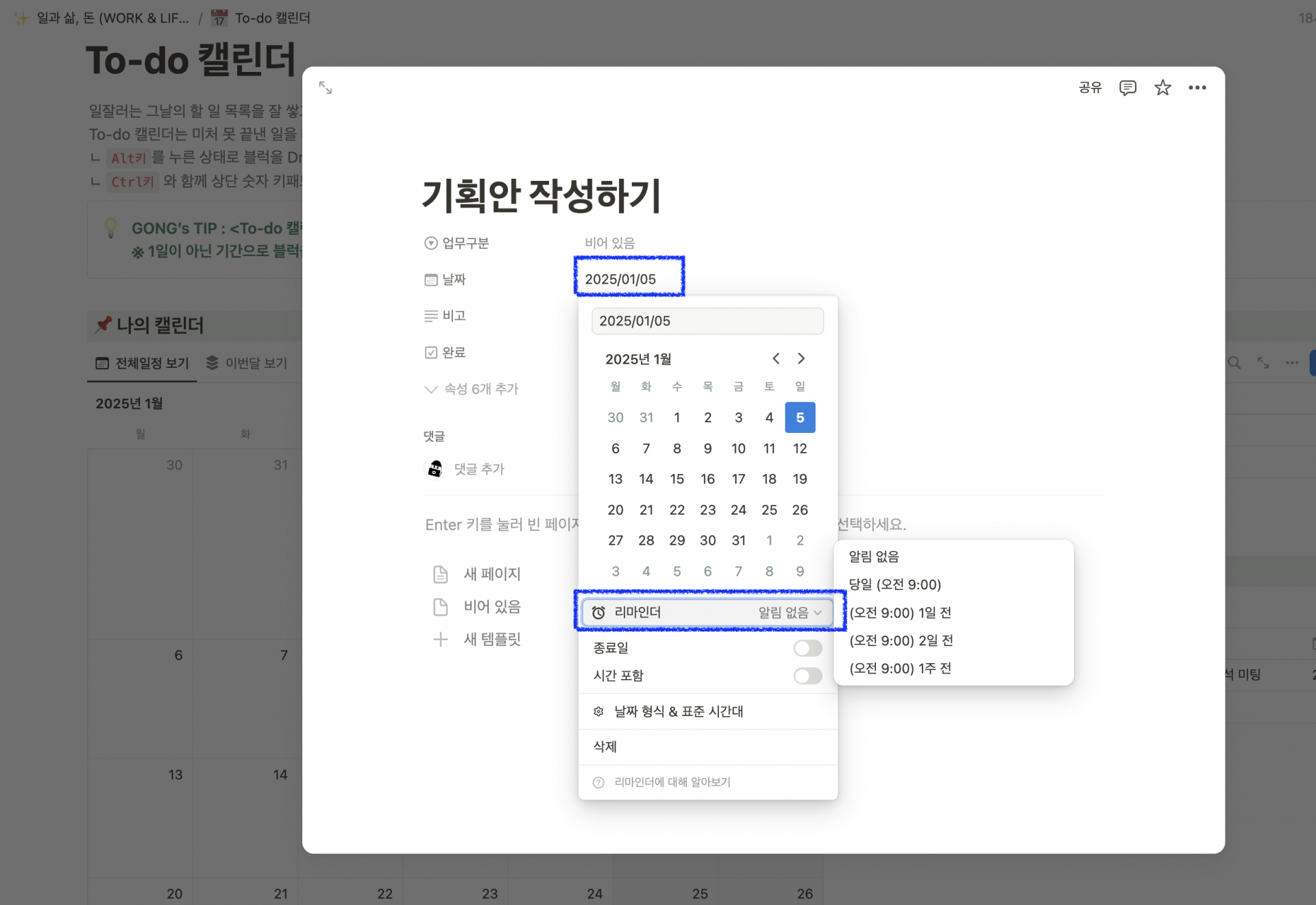
Task: Open the 리마인더에 대해 알아보기 link
Action: [x=670, y=782]
